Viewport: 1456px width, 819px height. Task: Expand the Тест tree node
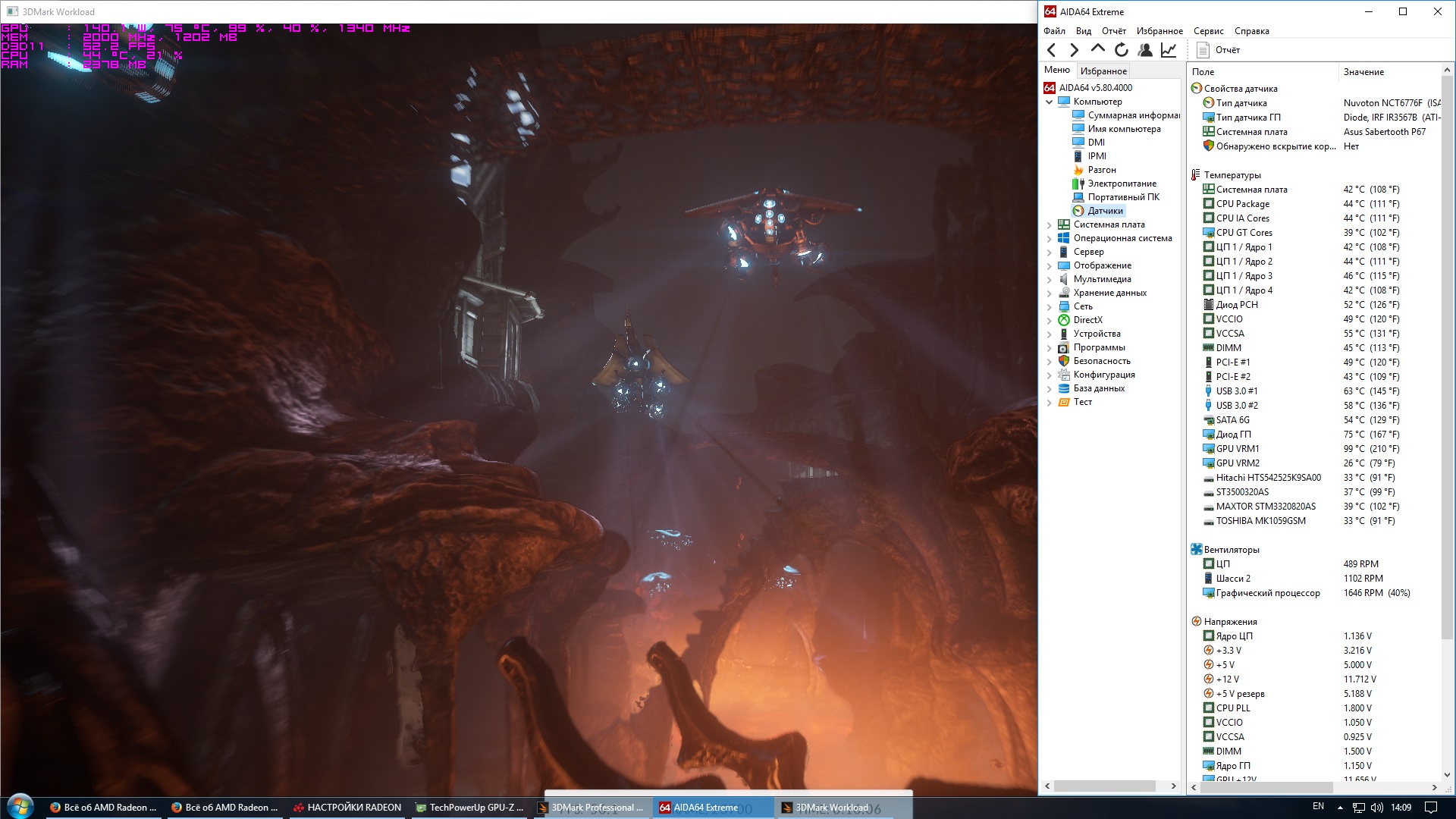point(1050,402)
